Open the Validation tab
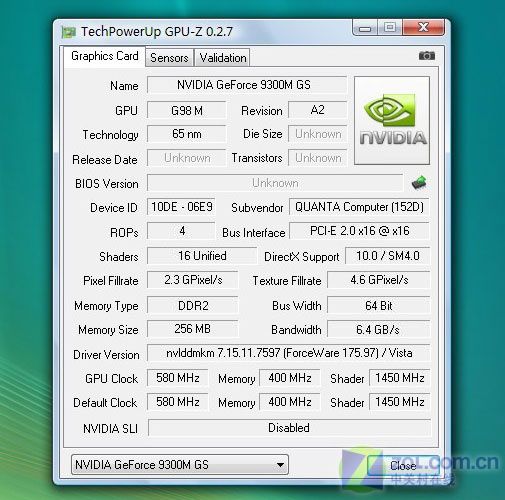Viewport: 505px width, 500px height. [222, 58]
